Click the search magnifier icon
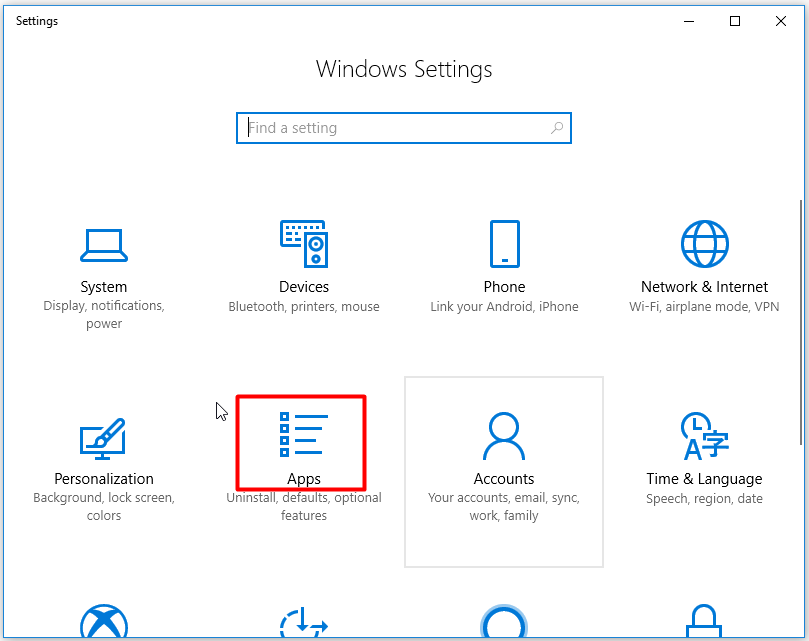This screenshot has height=641, width=809. [557, 127]
